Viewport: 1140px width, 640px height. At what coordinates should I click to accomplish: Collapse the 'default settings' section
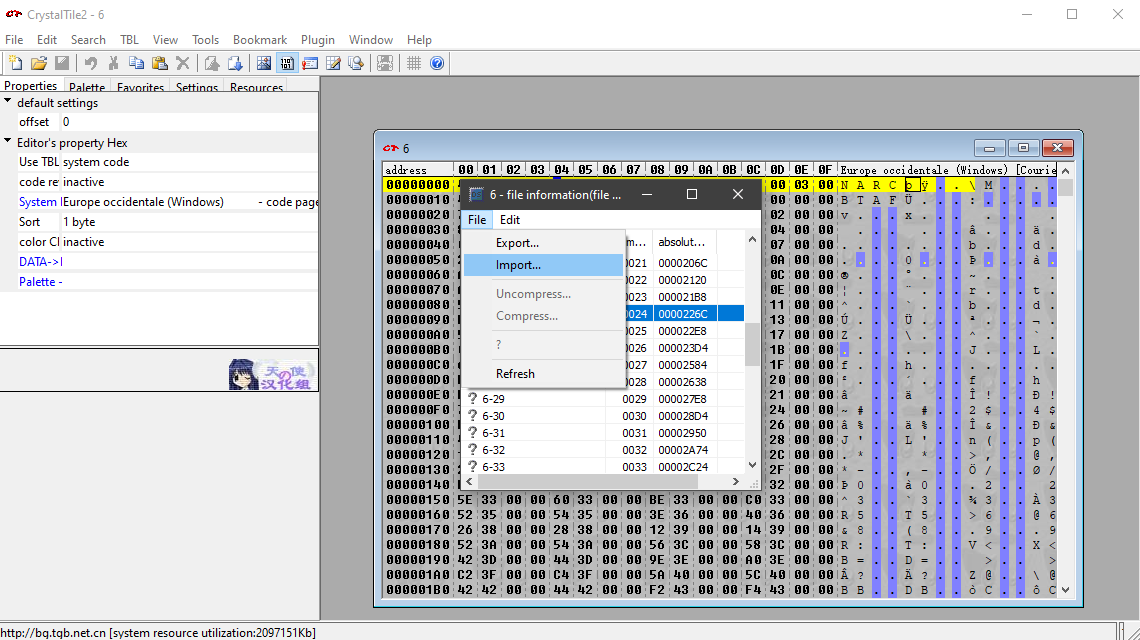click(x=8, y=102)
